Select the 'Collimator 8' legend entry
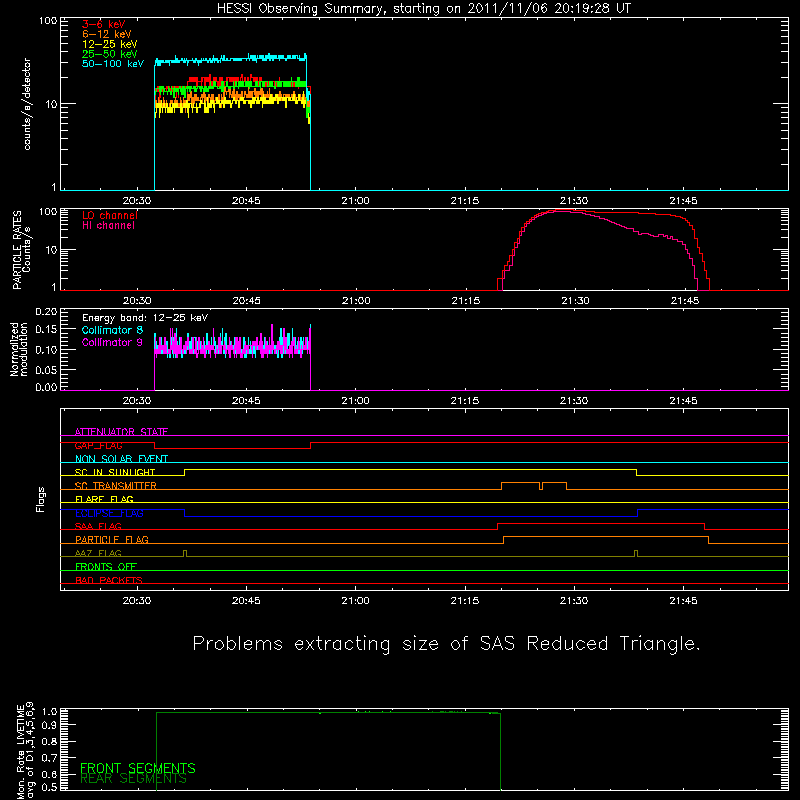The width and height of the screenshot is (800, 800). point(112,330)
